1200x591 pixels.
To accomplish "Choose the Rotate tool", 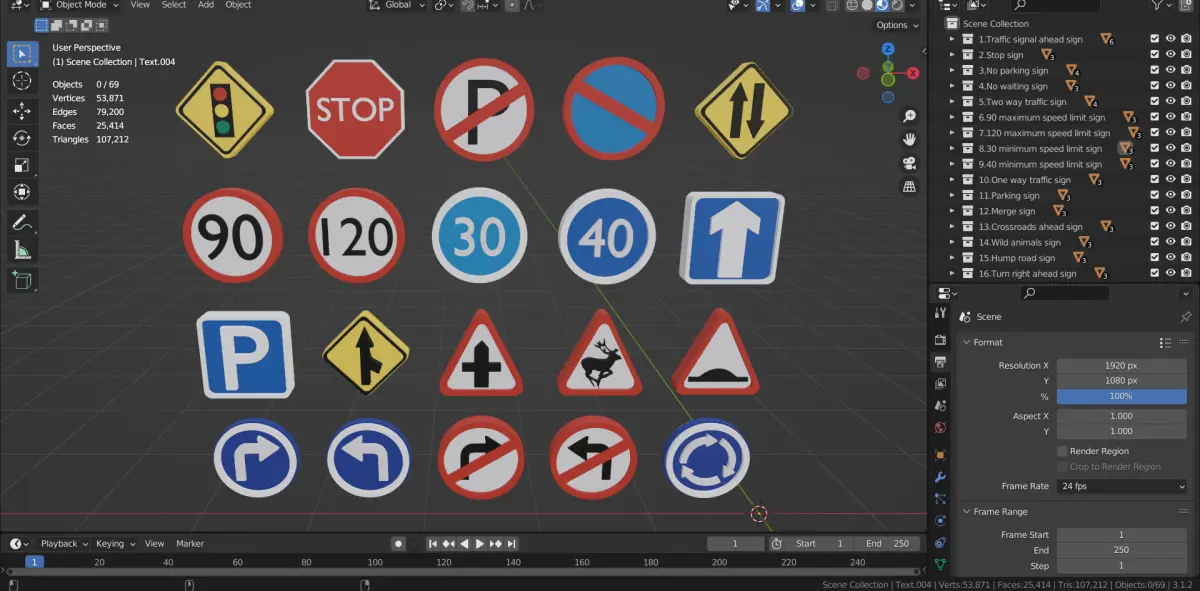I will click(x=22, y=138).
